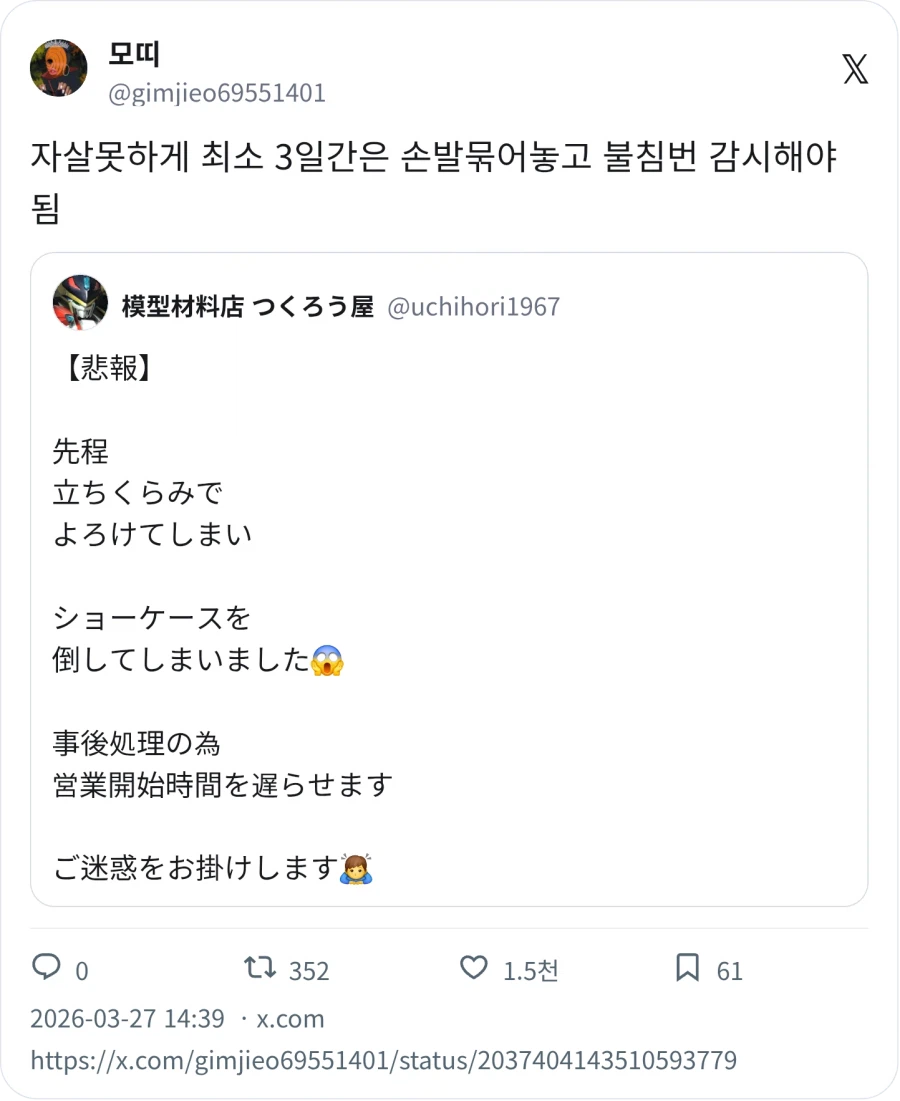Click the X logo in the top corner
900x1101 pixels.
click(855, 71)
